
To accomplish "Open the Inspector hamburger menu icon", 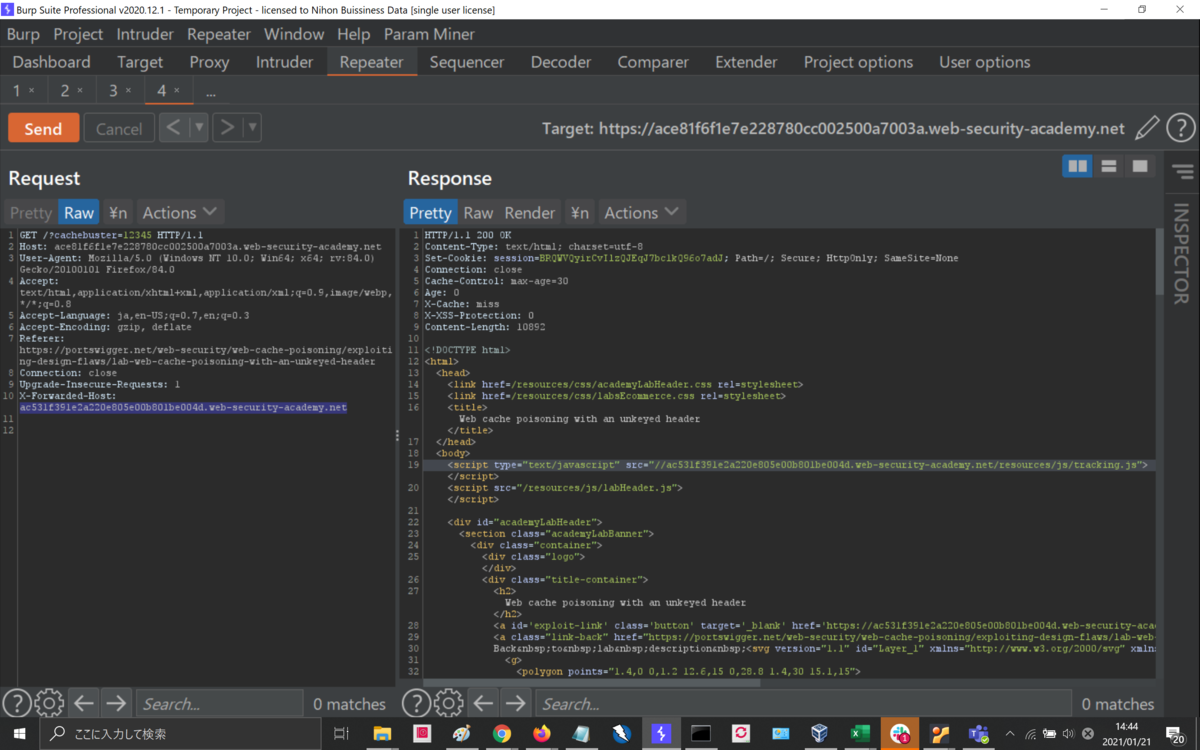I will pyautogui.click(x=1183, y=172).
